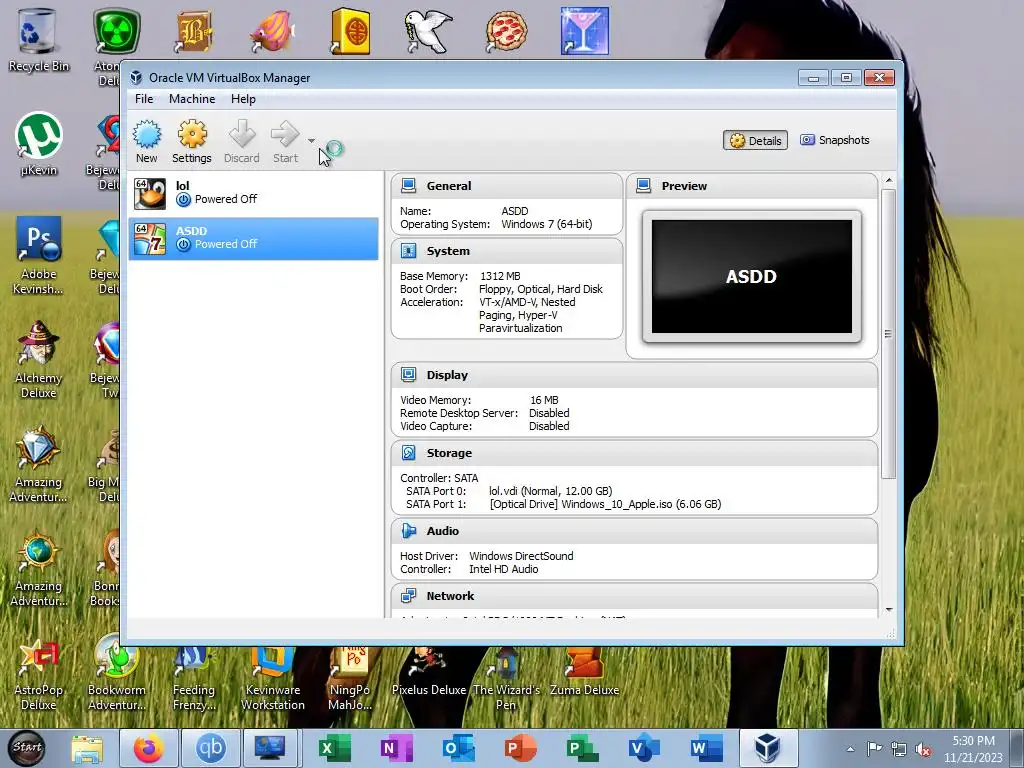The width and height of the screenshot is (1024, 768).
Task: Click details pane scroll down arrow
Action: tap(888, 610)
